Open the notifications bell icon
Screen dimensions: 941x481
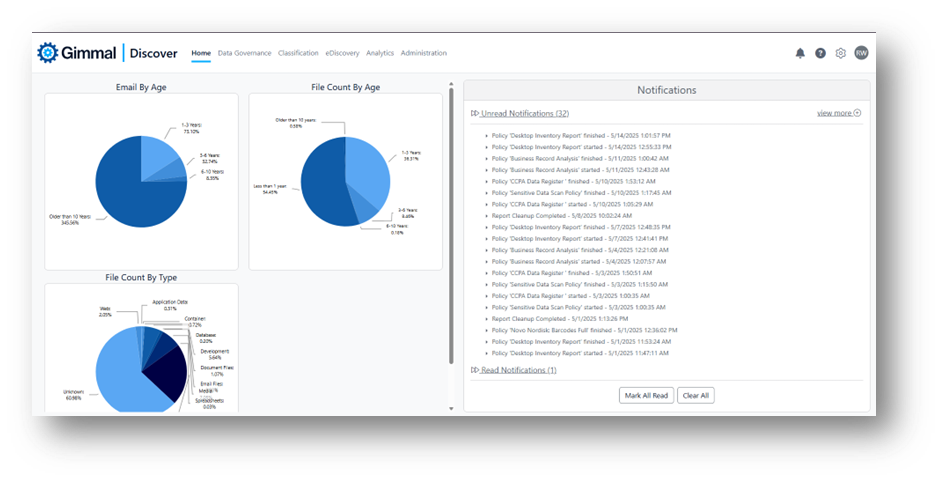[x=799, y=53]
